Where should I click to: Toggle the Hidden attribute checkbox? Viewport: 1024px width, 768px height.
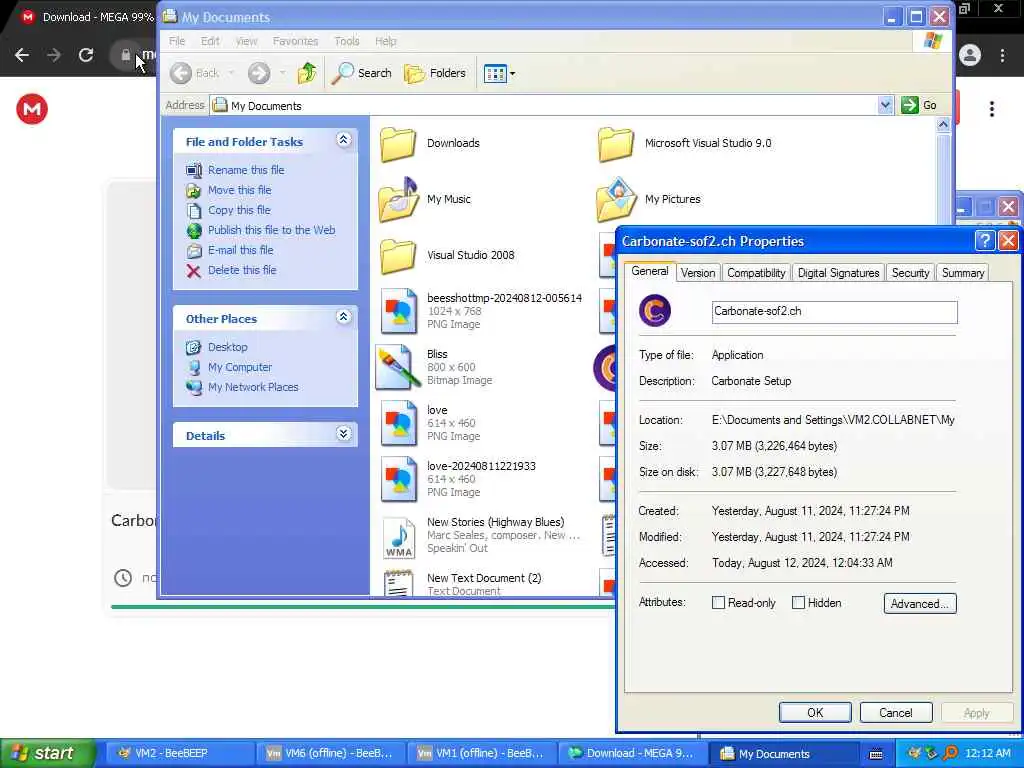pyautogui.click(x=798, y=603)
